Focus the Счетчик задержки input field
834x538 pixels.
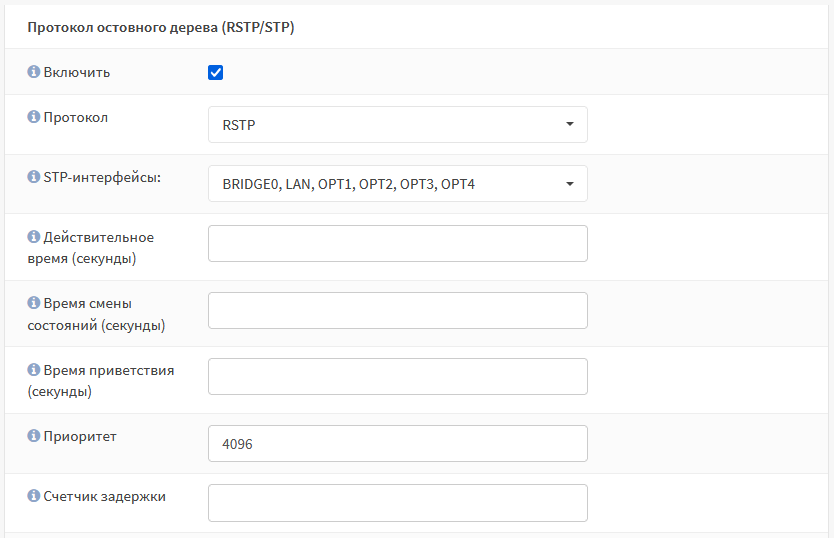398,503
